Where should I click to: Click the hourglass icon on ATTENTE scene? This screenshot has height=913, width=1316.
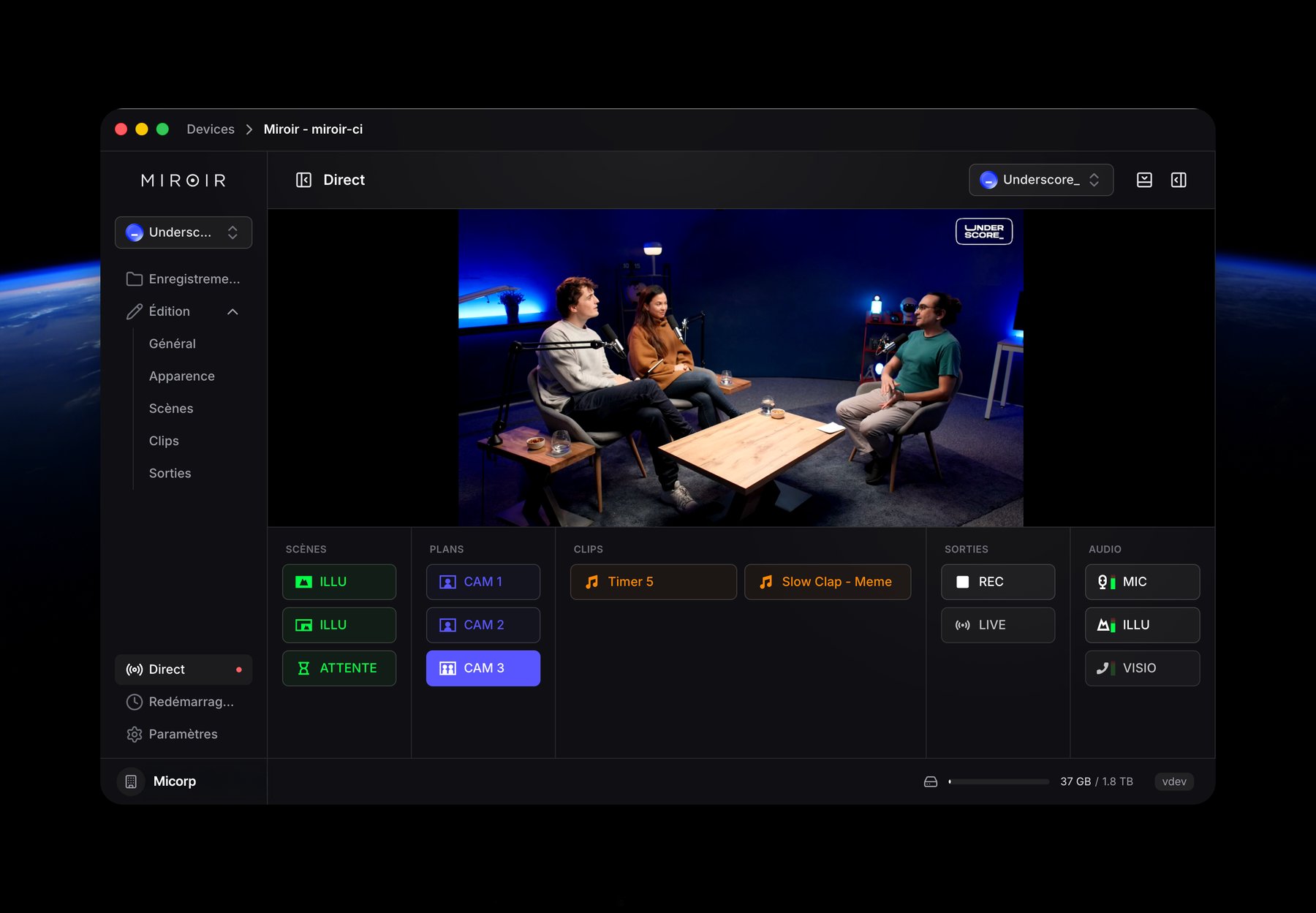point(302,667)
